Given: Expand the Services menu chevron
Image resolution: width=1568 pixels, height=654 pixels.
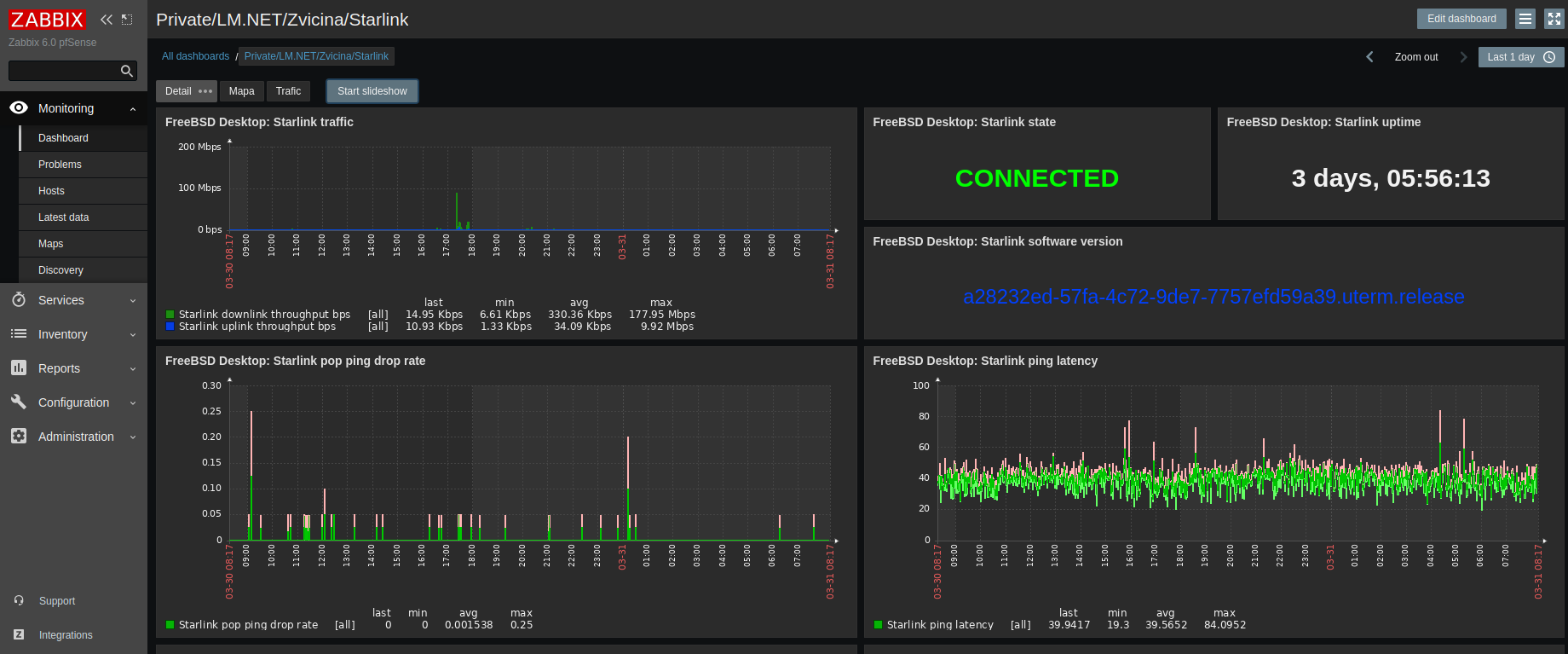Looking at the screenshot, I should [133, 301].
